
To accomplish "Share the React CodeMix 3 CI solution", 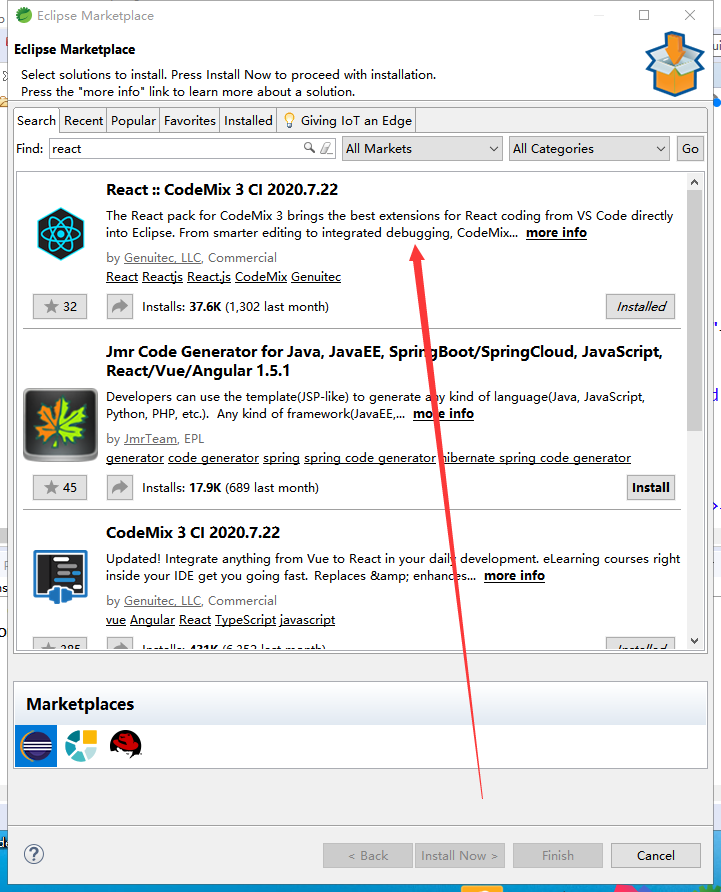I will tap(120, 307).
